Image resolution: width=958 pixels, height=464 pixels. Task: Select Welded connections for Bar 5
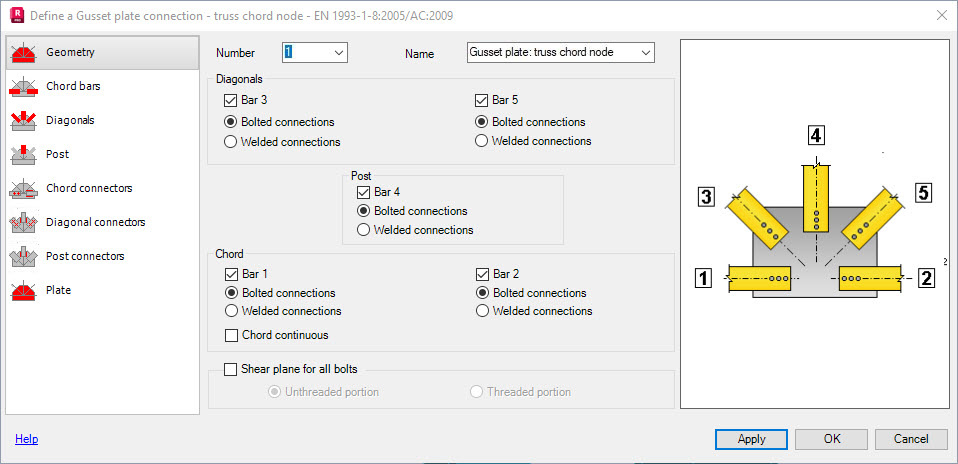click(483, 141)
